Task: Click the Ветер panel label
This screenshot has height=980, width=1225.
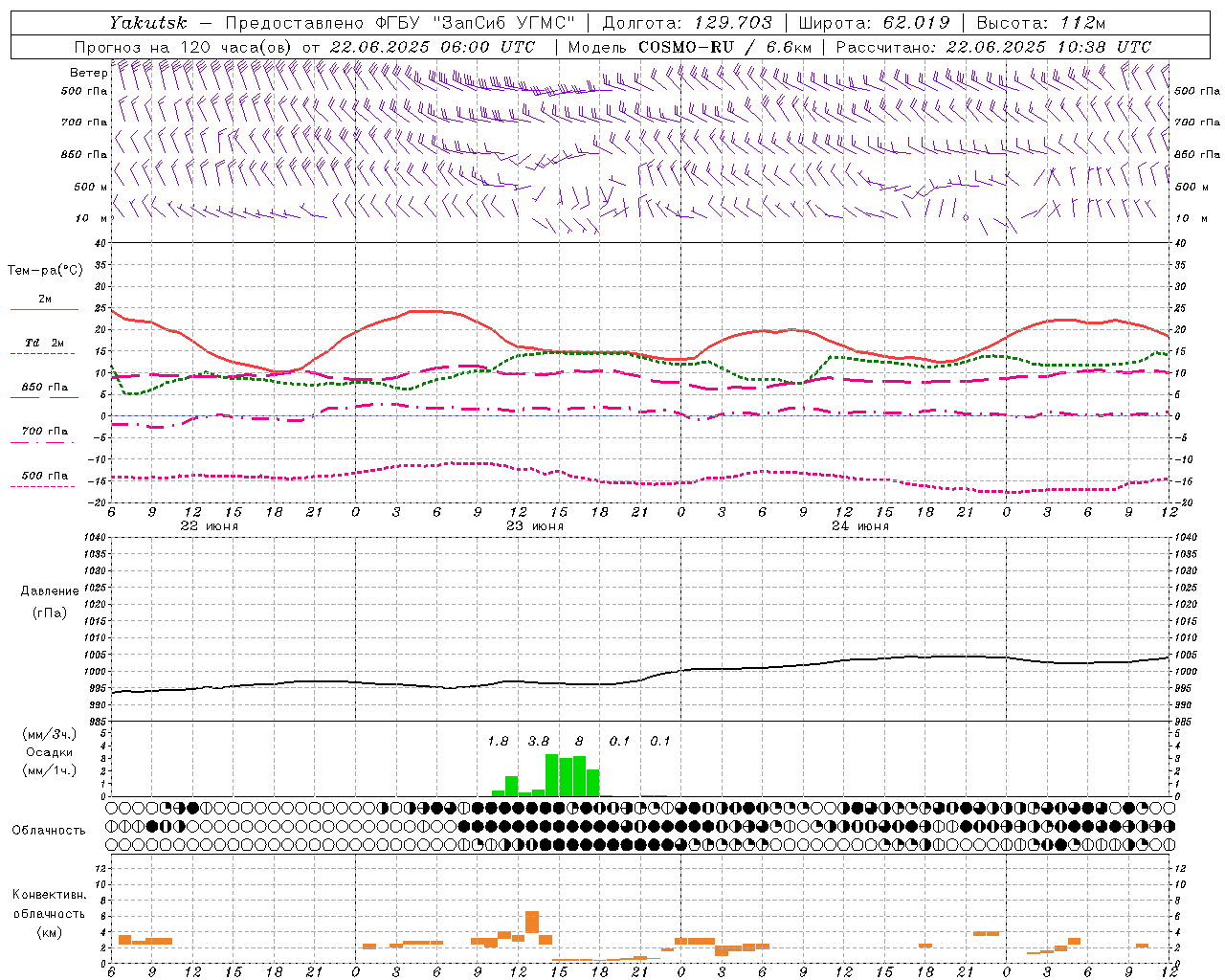Action: [x=88, y=73]
